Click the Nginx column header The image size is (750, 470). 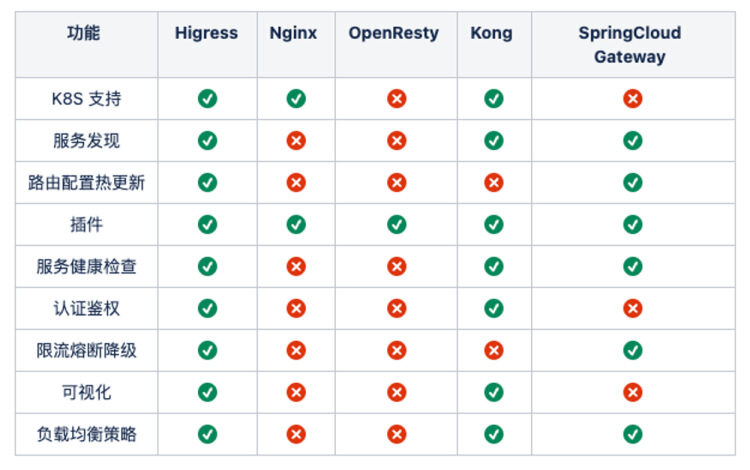[294, 33]
